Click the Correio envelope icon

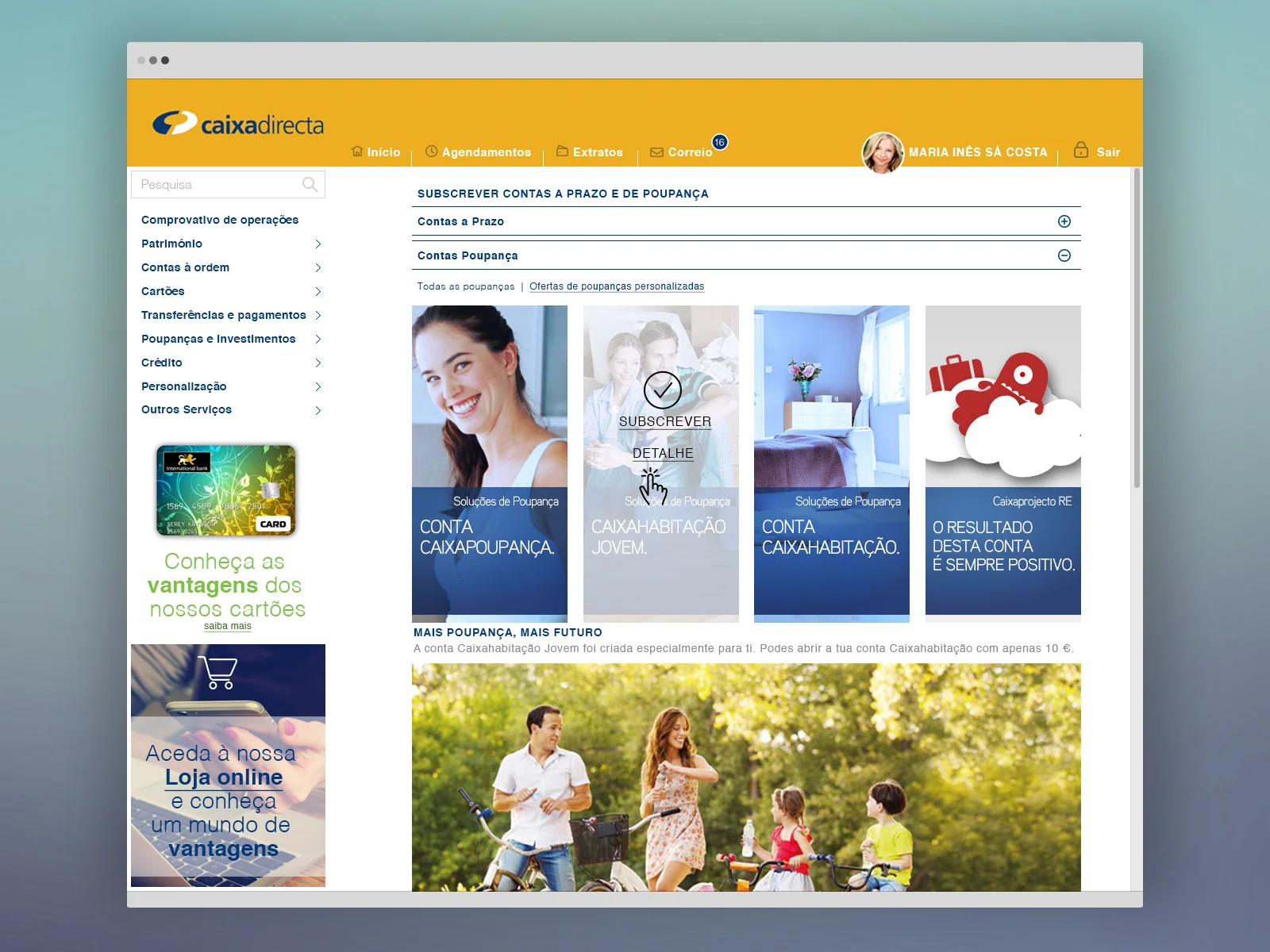click(656, 152)
